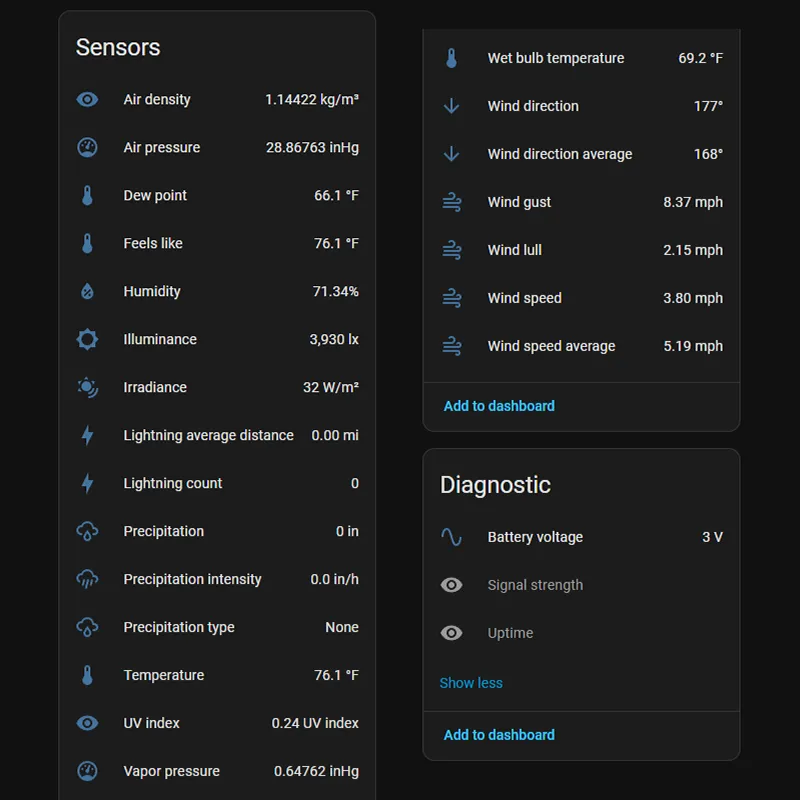The image size is (800, 800).
Task: Click the Illuminance brightness icon
Action: [88, 339]
